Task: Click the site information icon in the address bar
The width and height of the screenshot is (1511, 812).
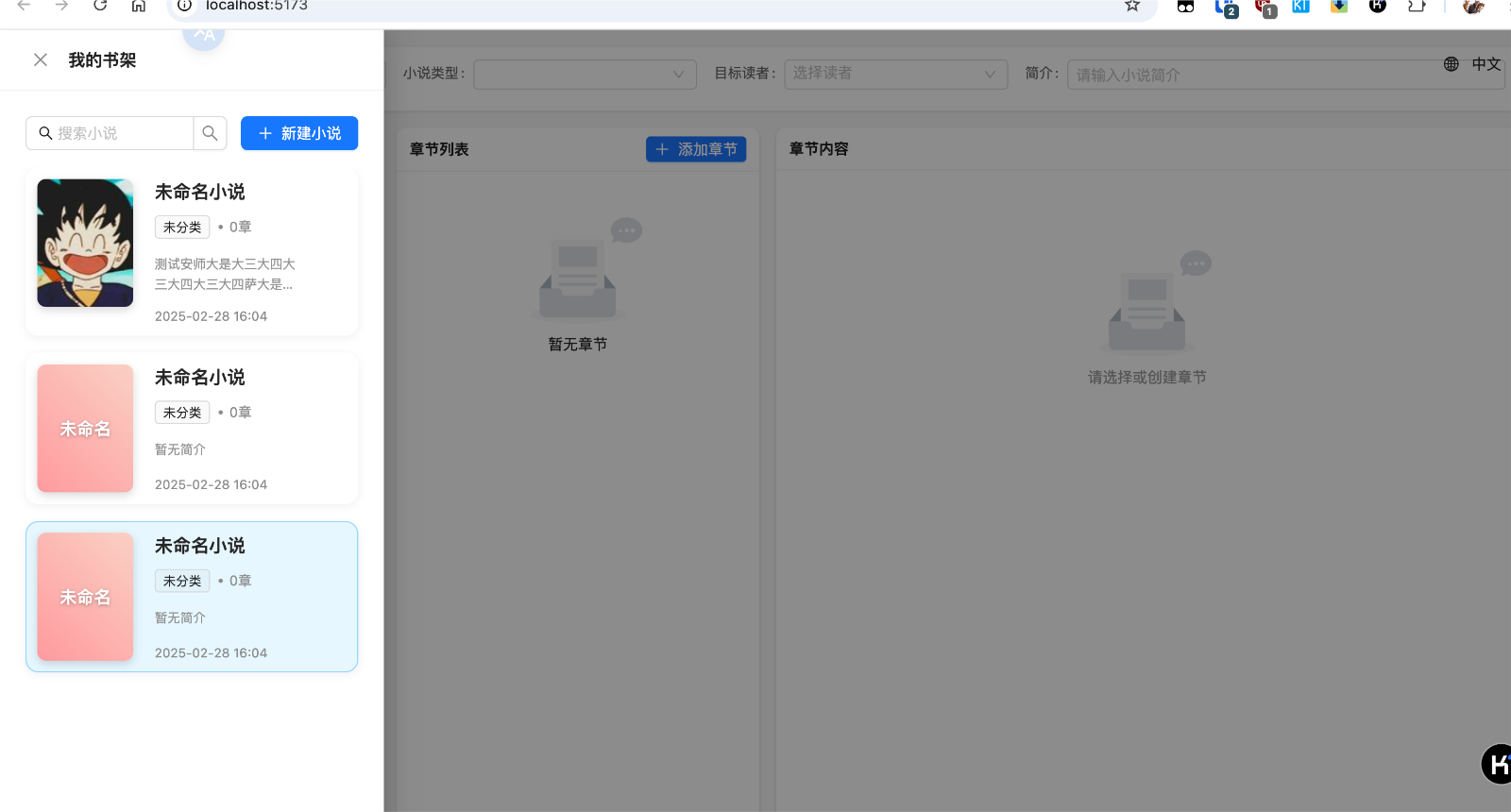Action: coord(185,6)
